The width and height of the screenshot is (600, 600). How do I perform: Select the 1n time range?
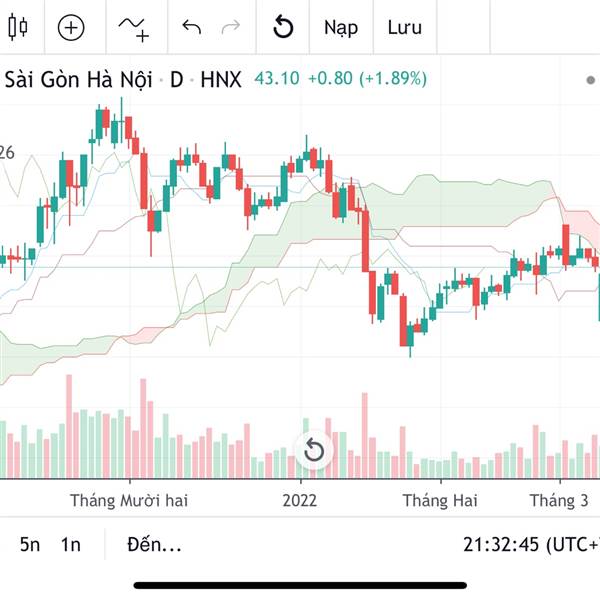click(70, 545)
